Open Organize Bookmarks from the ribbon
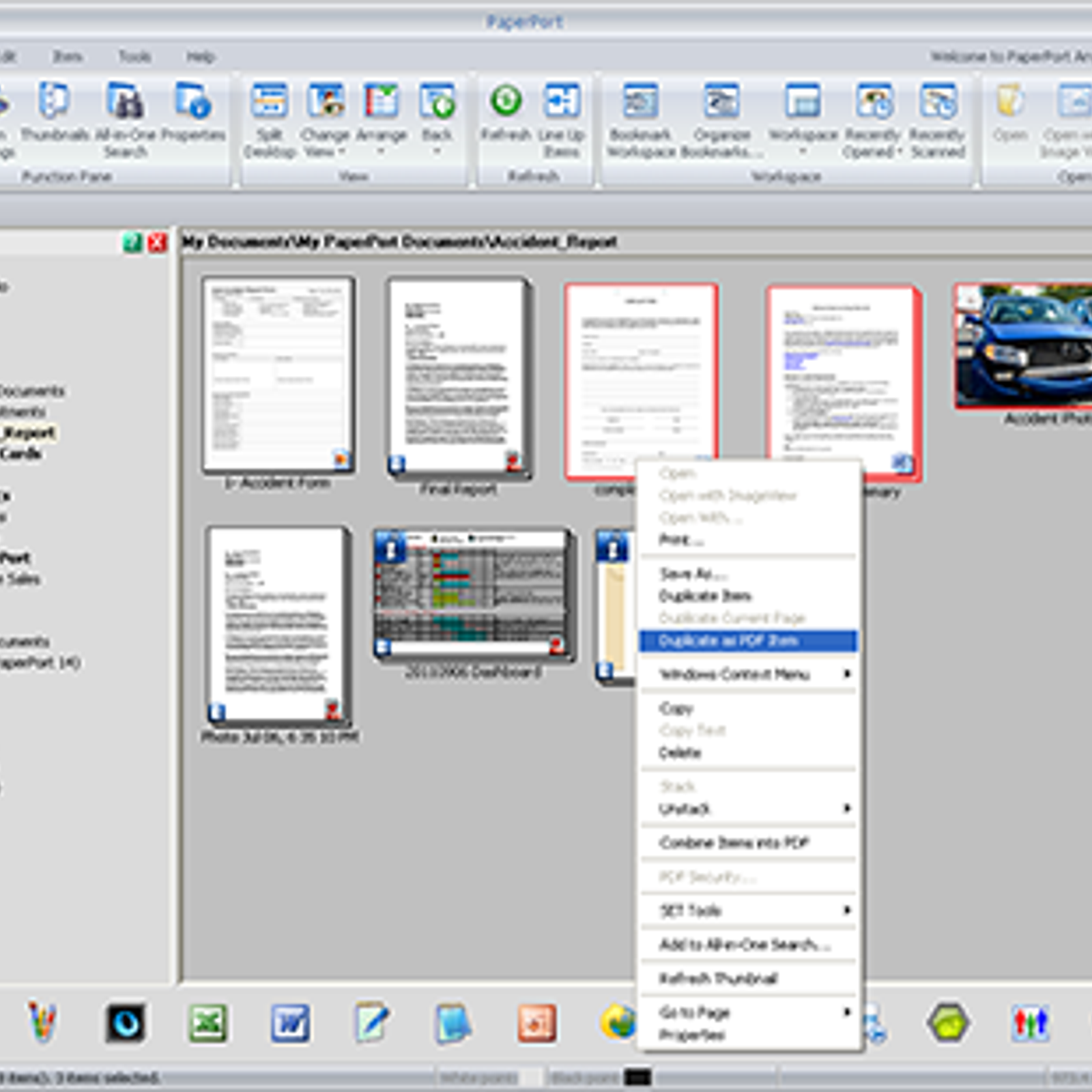This screenshot has height=1092, width=1092. point(722,120)
